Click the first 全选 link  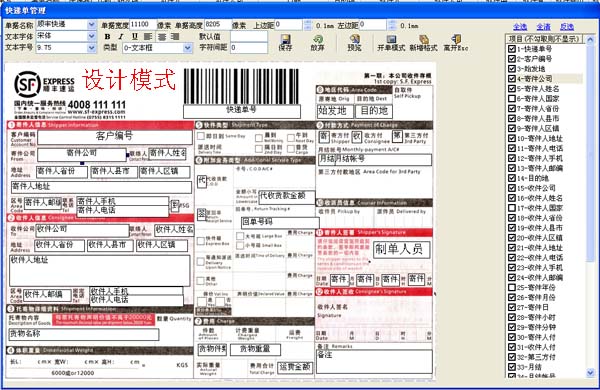520,27
